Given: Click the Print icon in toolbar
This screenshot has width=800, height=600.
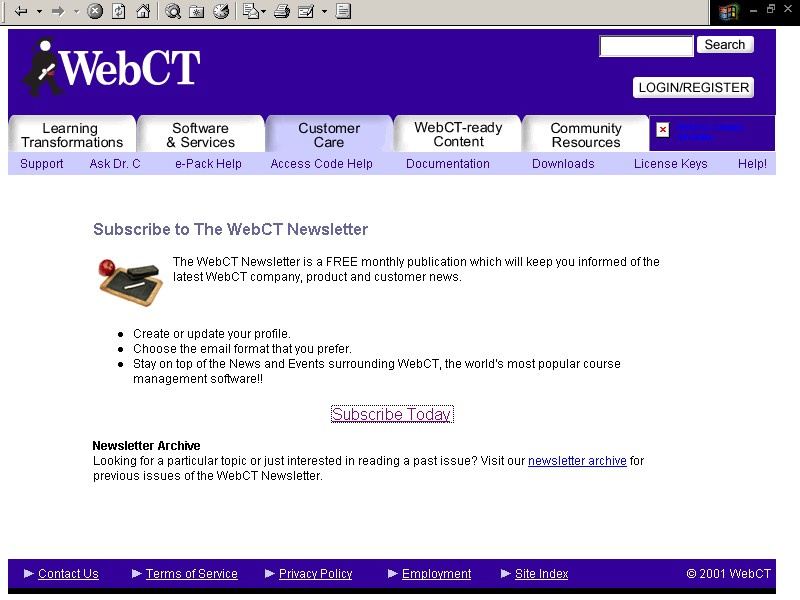Looking at the screenshot, I should (282, 11).
